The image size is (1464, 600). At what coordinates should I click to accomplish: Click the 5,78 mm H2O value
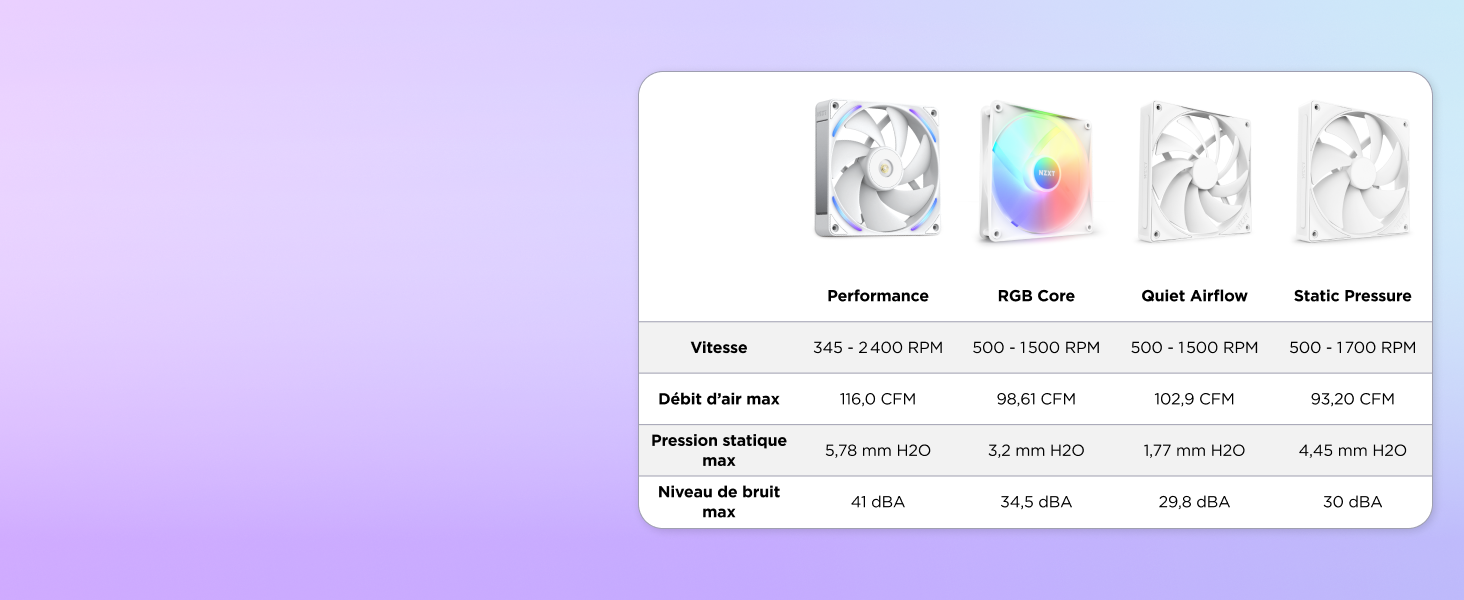click(x=878, y=451)
